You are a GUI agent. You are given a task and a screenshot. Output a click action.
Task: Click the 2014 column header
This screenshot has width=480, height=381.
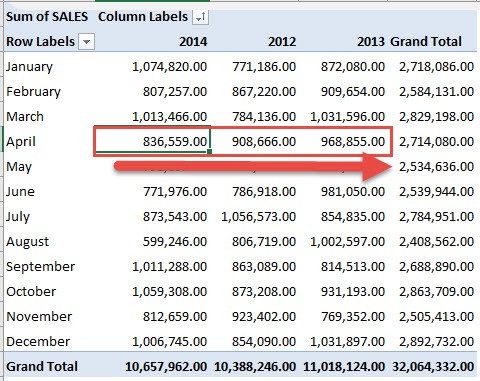pos(193,42)
